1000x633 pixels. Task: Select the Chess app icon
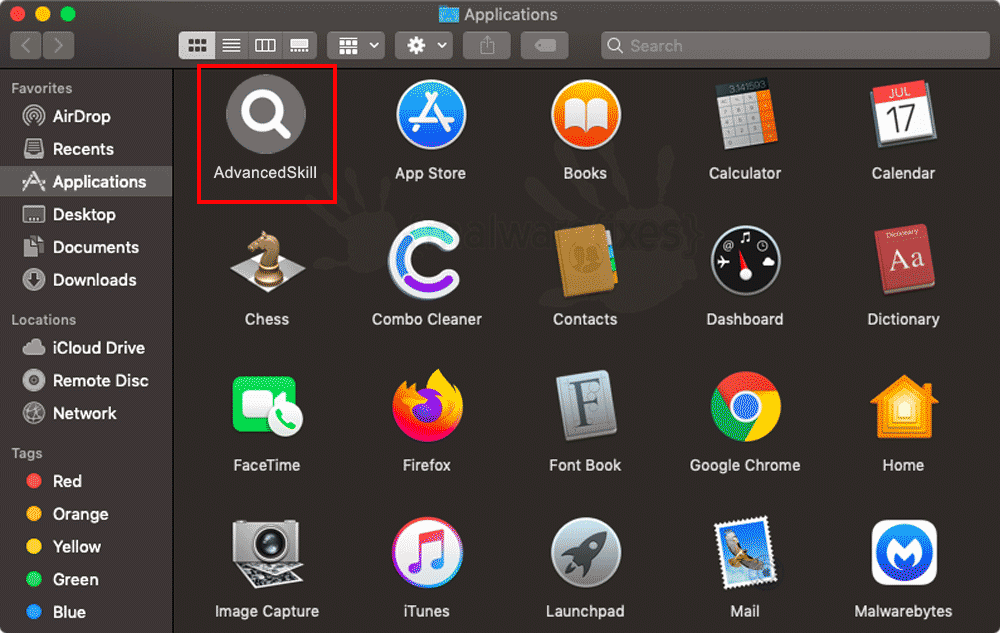click(x=267, y=261)
